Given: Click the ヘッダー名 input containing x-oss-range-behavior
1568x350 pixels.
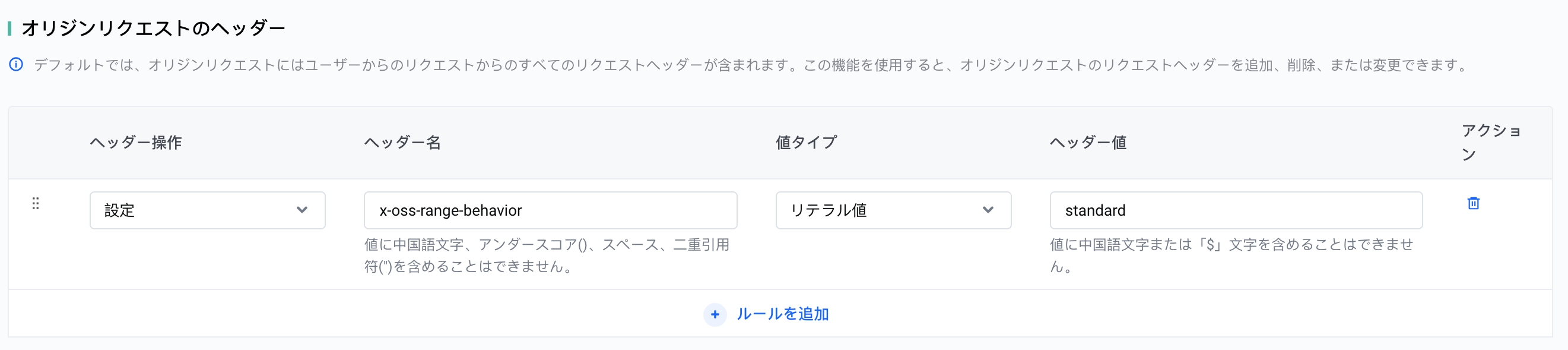Looking at the screenshot, I should point(550,210).
